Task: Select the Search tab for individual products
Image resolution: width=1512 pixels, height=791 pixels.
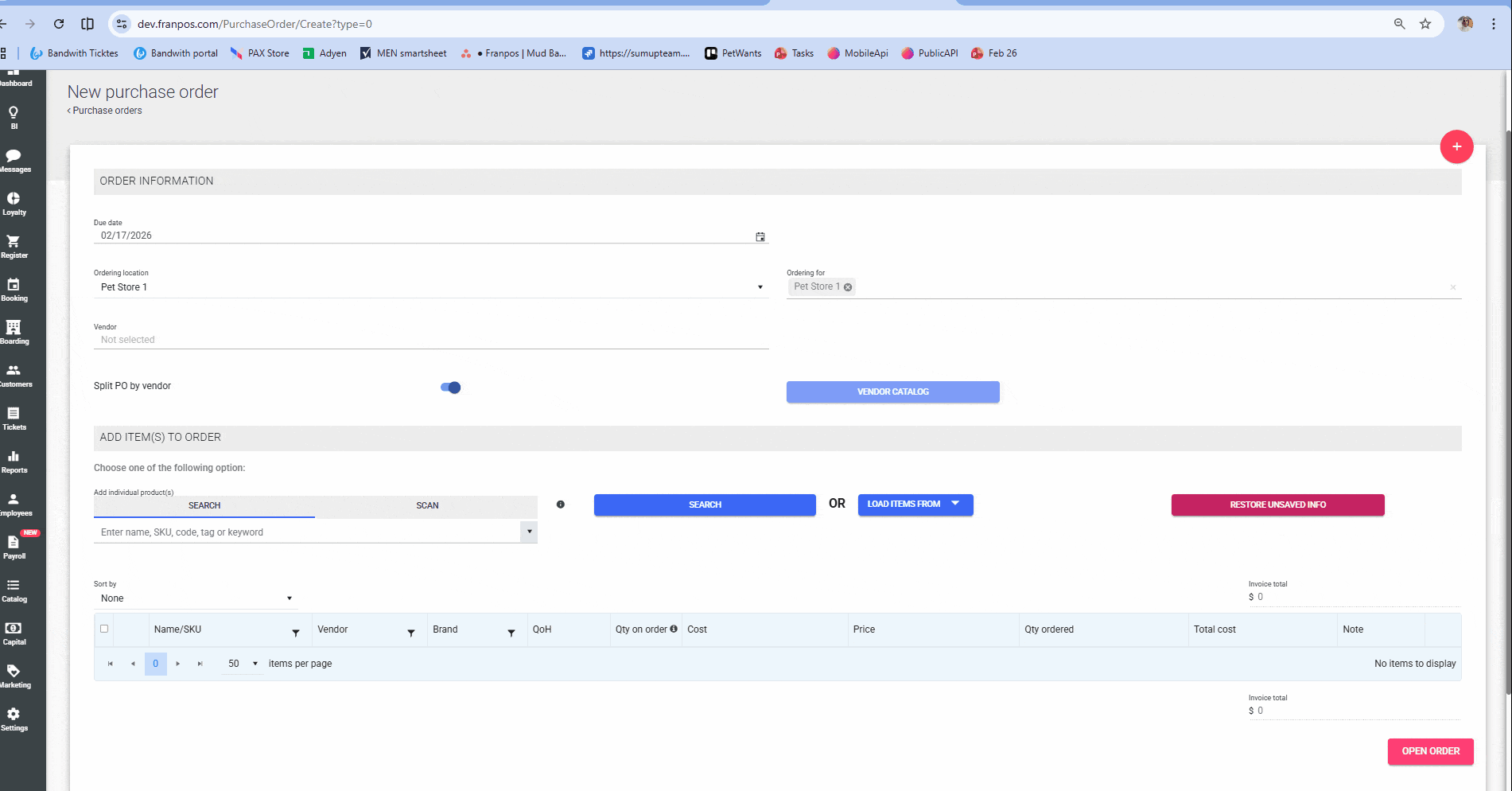Action: tap(204, 505)
